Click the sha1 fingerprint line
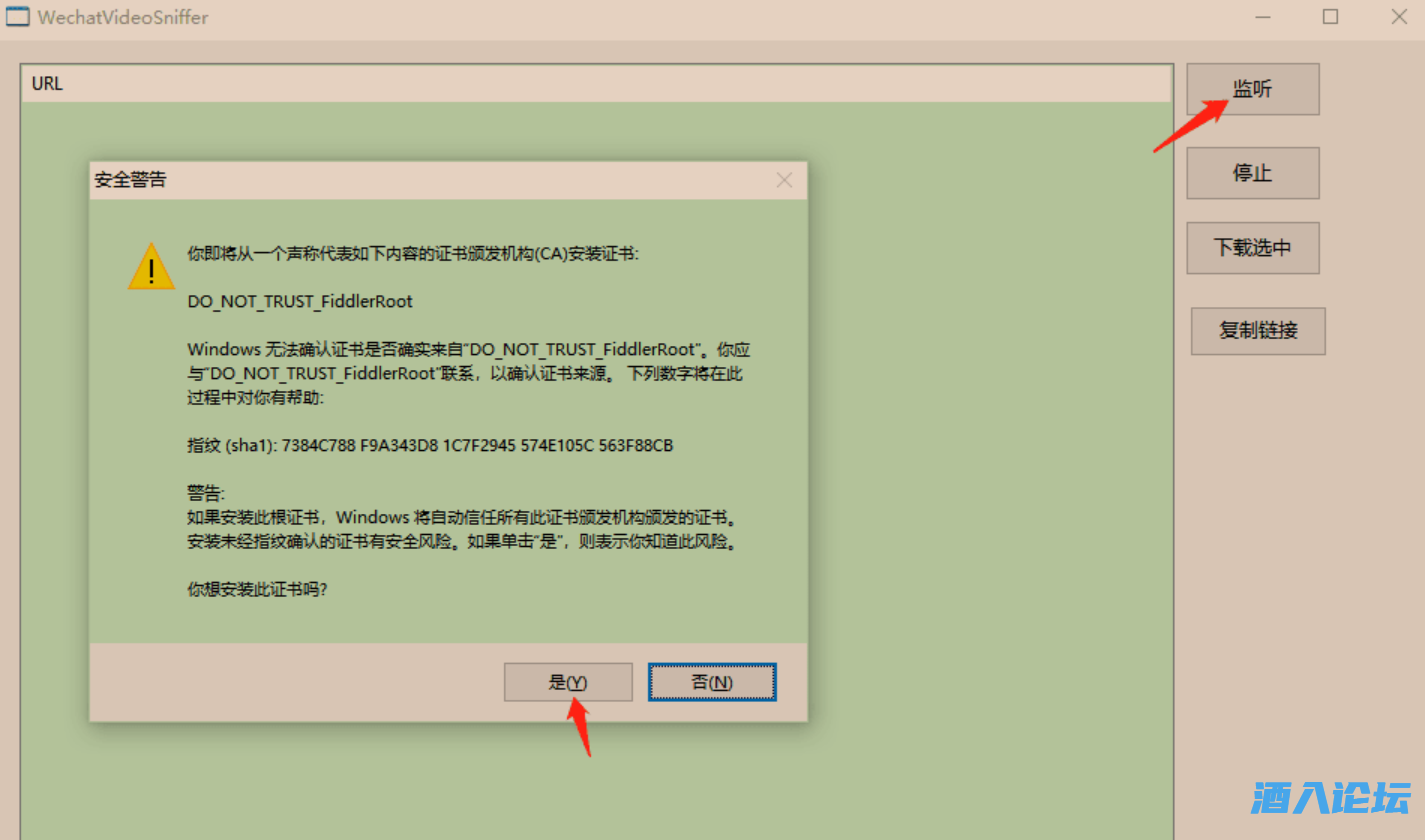 point(430,445)
